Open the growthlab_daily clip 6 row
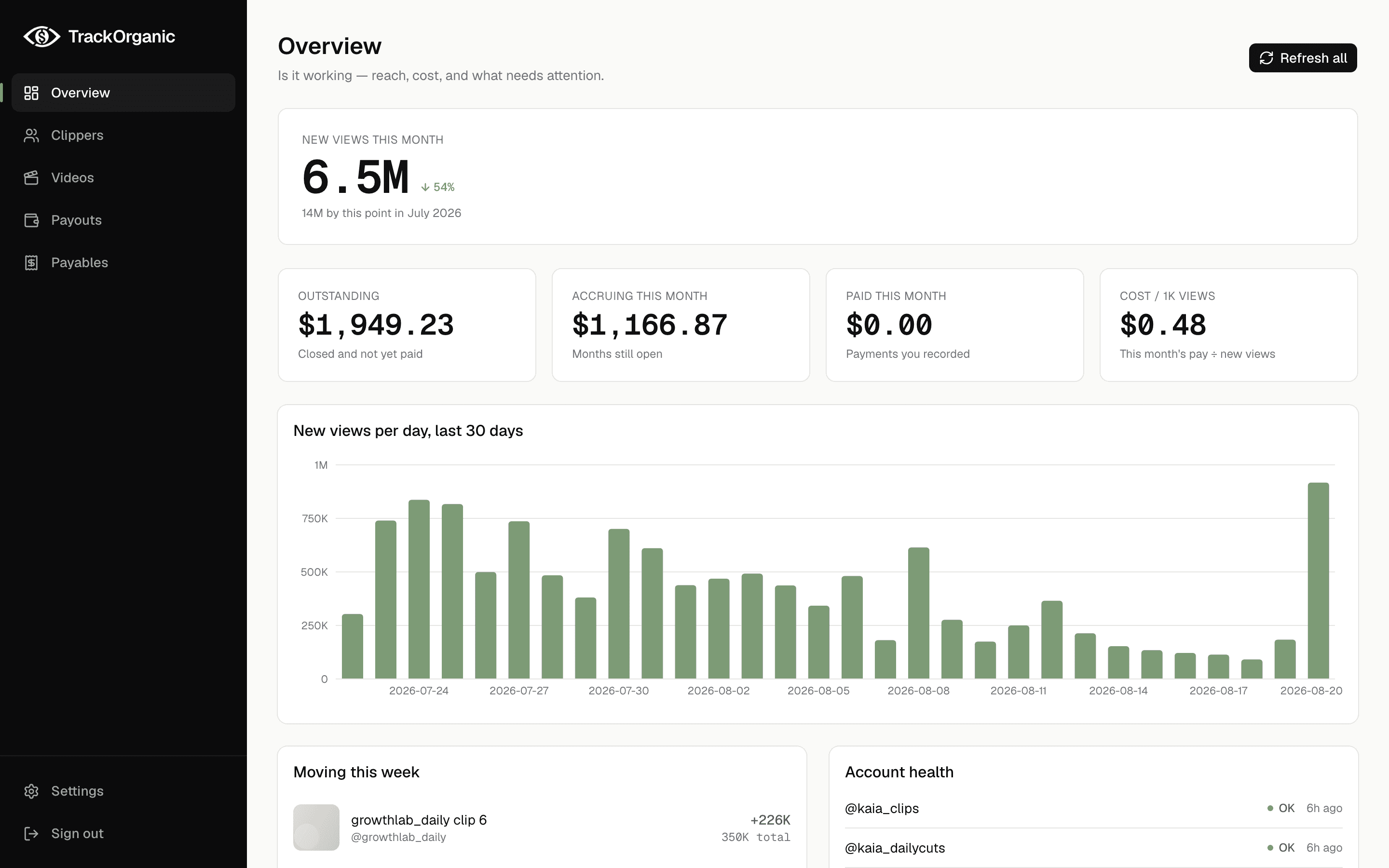Image resolution: width=1389 pixels, height=868 pixels. click(542, 827)
